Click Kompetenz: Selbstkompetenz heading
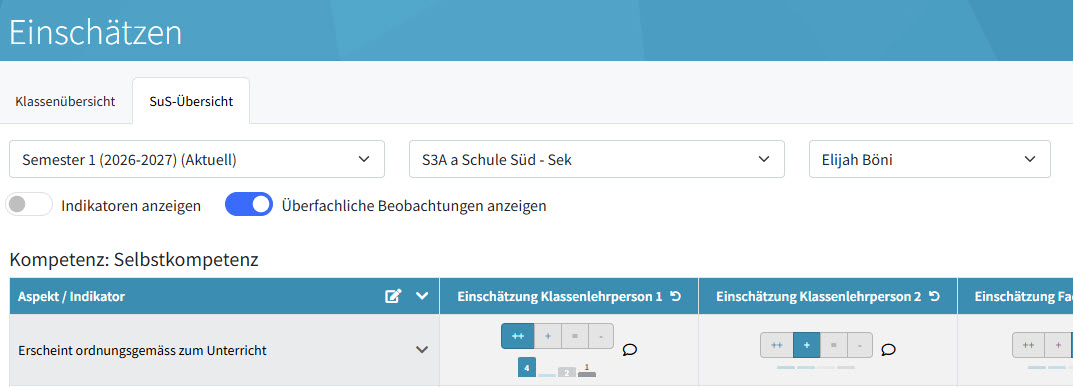 click(x=134, y=260)
